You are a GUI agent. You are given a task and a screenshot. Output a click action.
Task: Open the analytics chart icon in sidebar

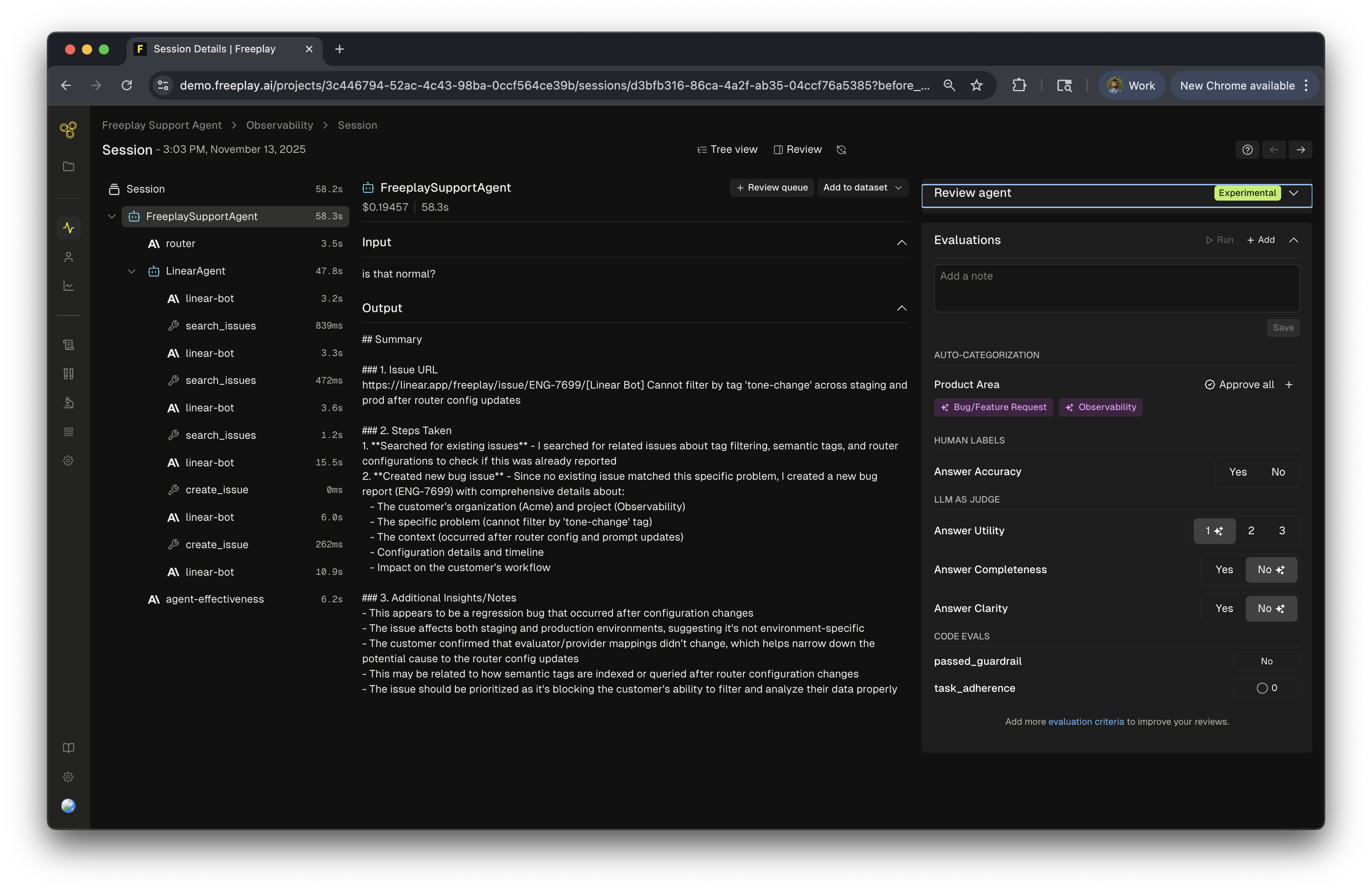point(68,286)
